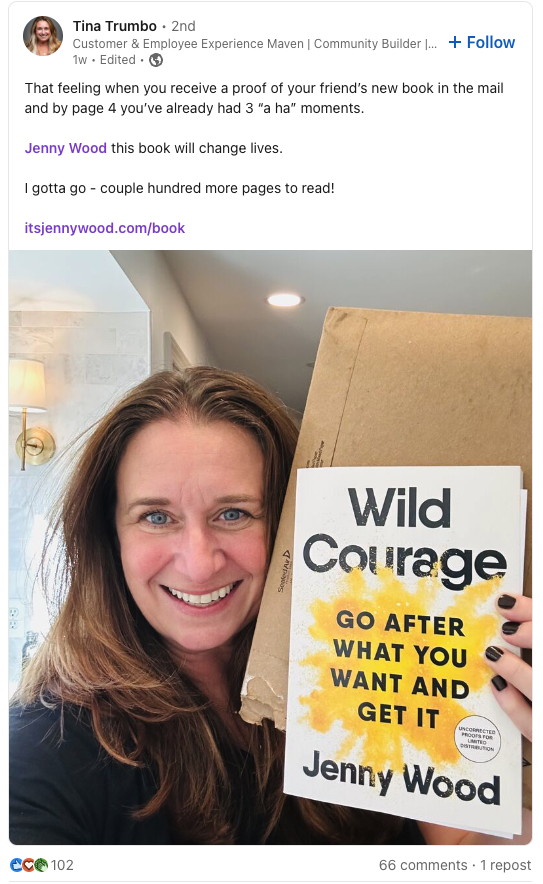Open Tina Trumbo's profile photo
This screenshot has width=543, height=884.
[x=43, y=36]
